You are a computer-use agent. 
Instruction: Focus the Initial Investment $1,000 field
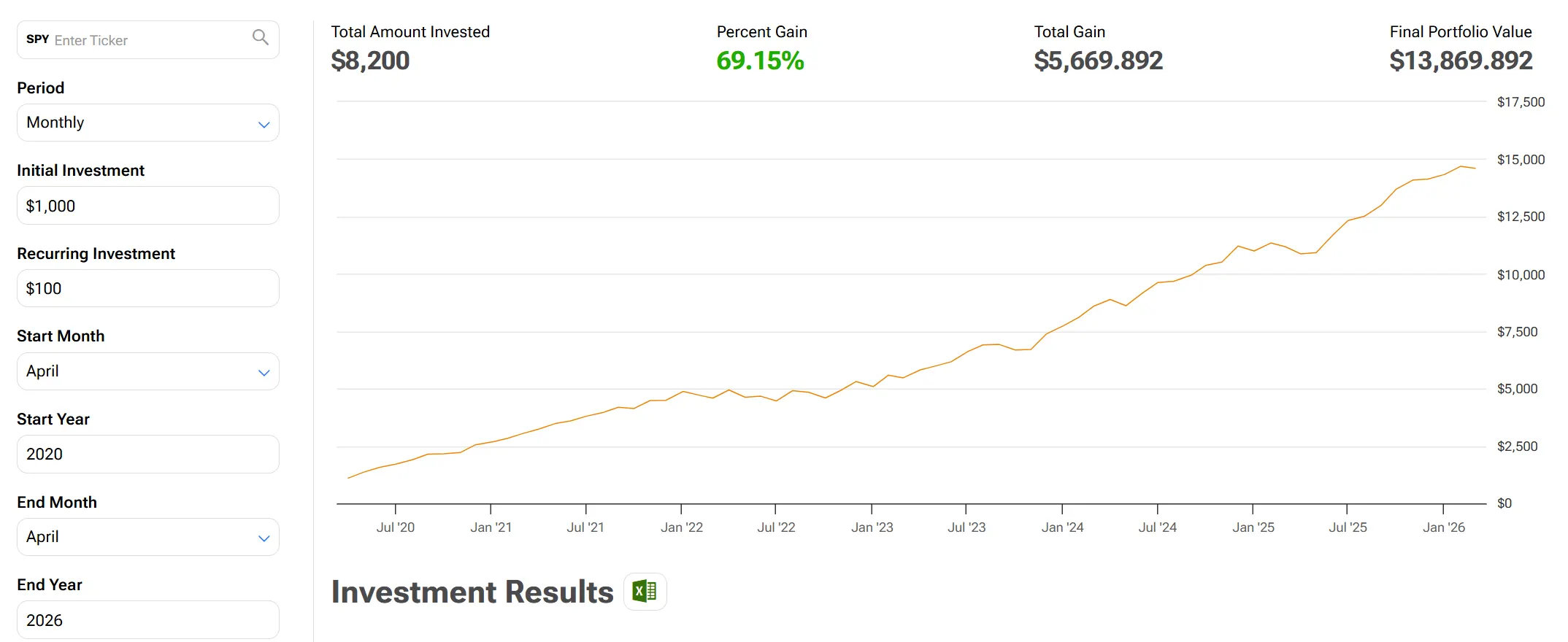(x=147, y=206)
